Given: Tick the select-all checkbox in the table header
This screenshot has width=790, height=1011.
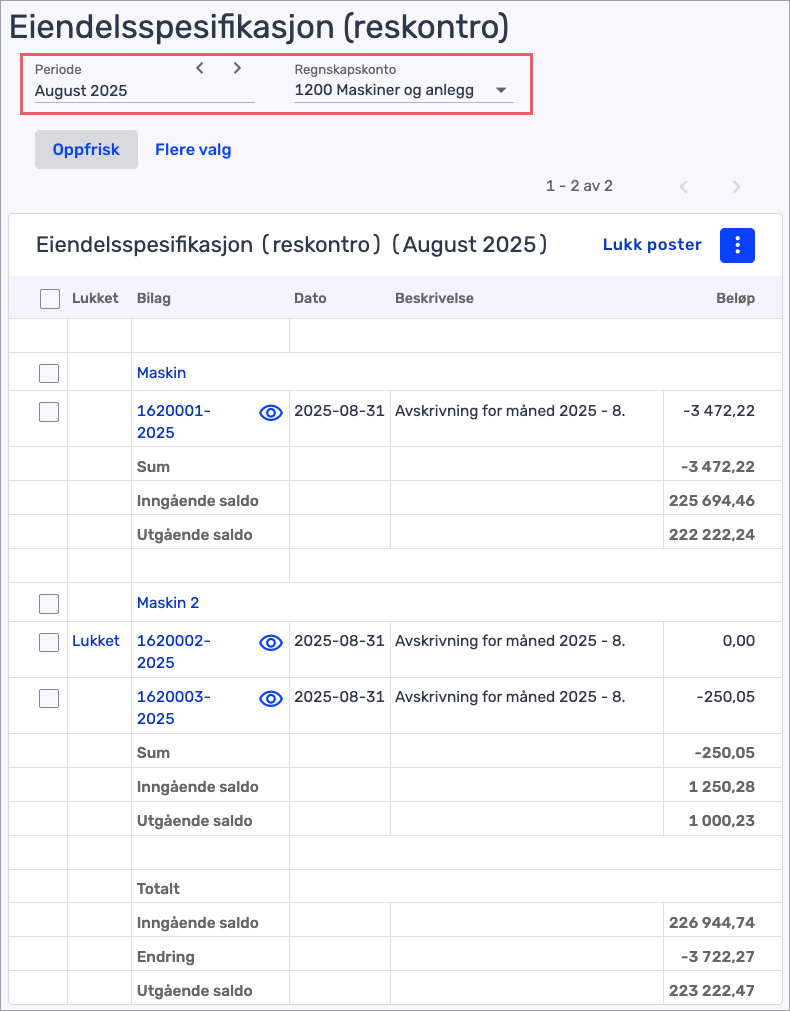Looking at the screenshot, I should [x=50, y=298].
